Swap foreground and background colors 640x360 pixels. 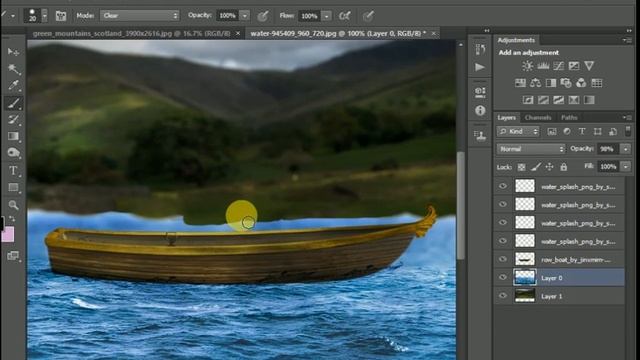tap(12, 219)
